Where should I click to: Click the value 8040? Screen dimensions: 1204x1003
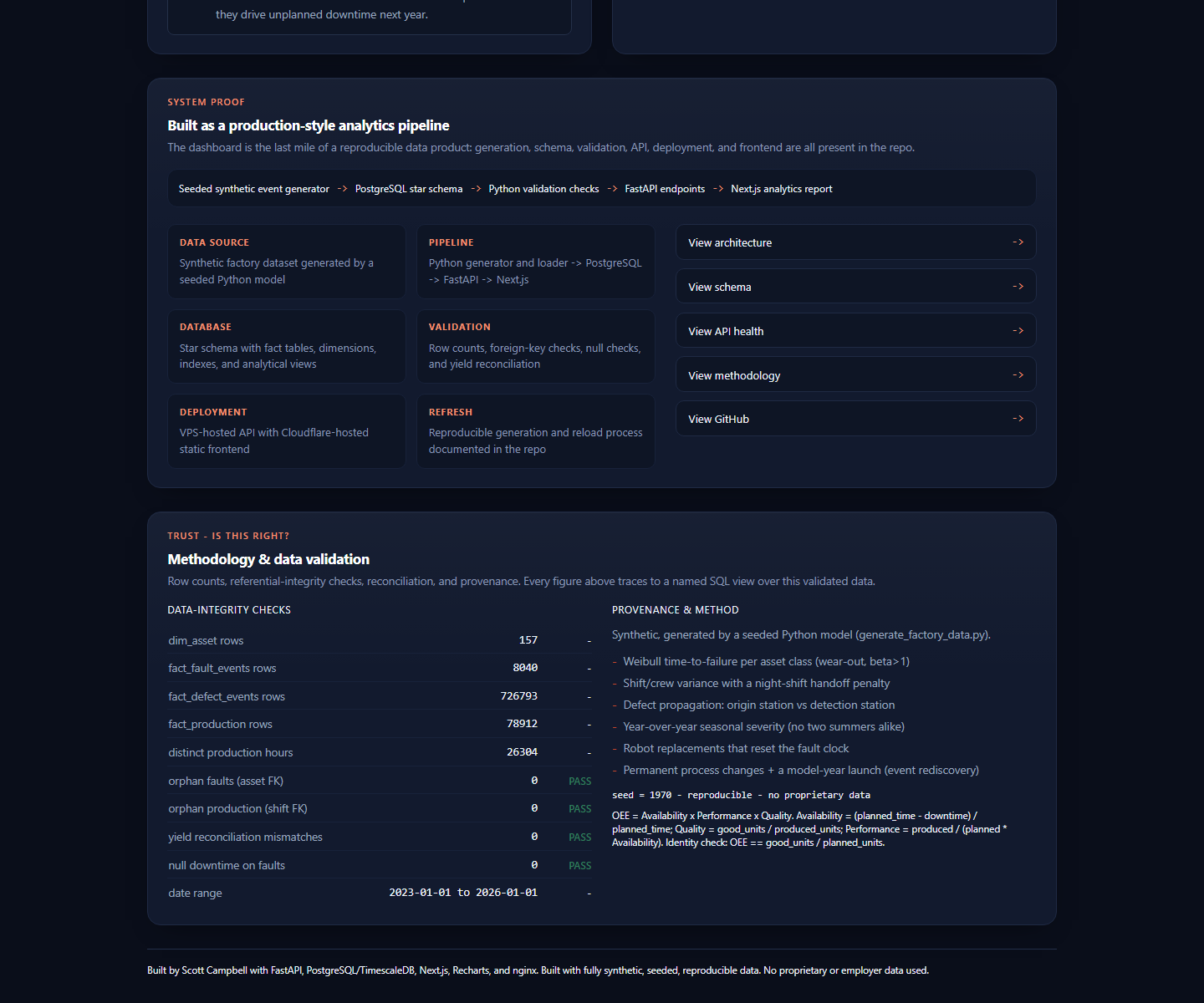[x=525, y=668]
